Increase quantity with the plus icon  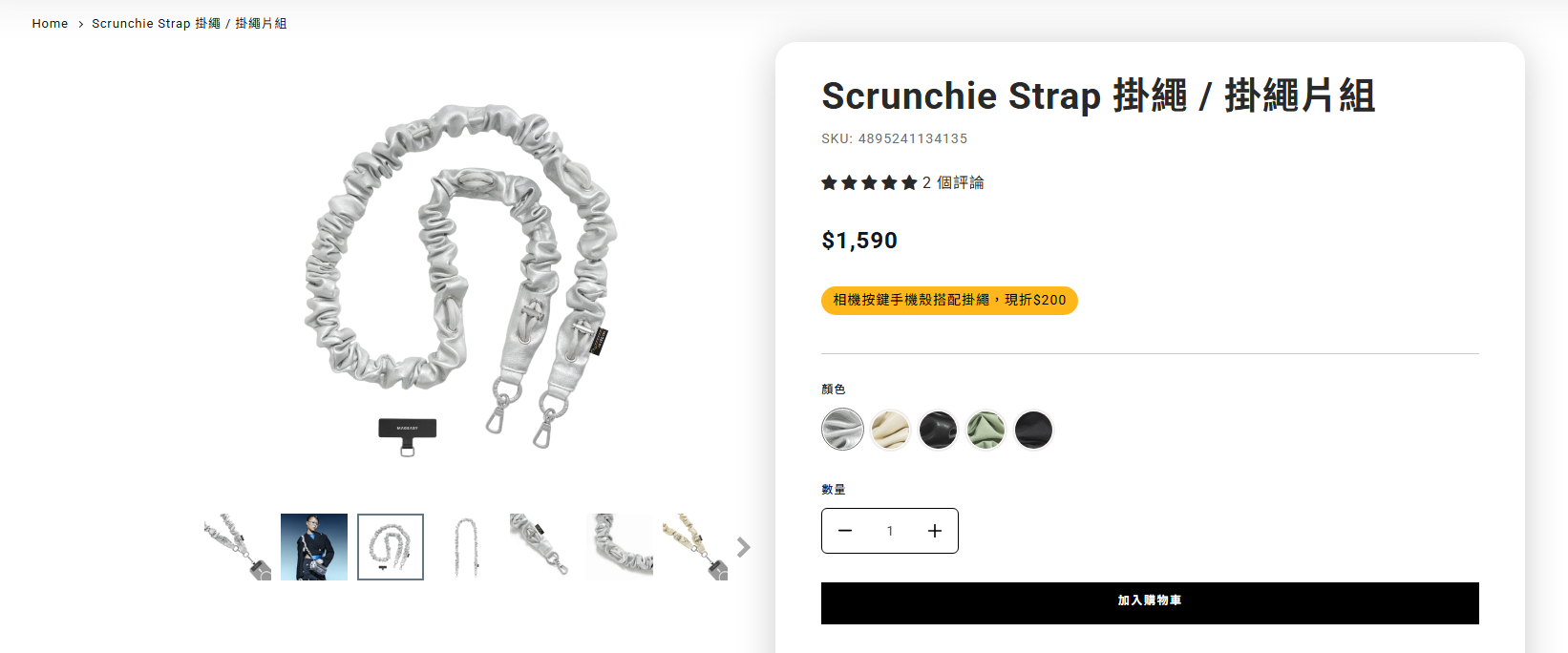(935, 531)
